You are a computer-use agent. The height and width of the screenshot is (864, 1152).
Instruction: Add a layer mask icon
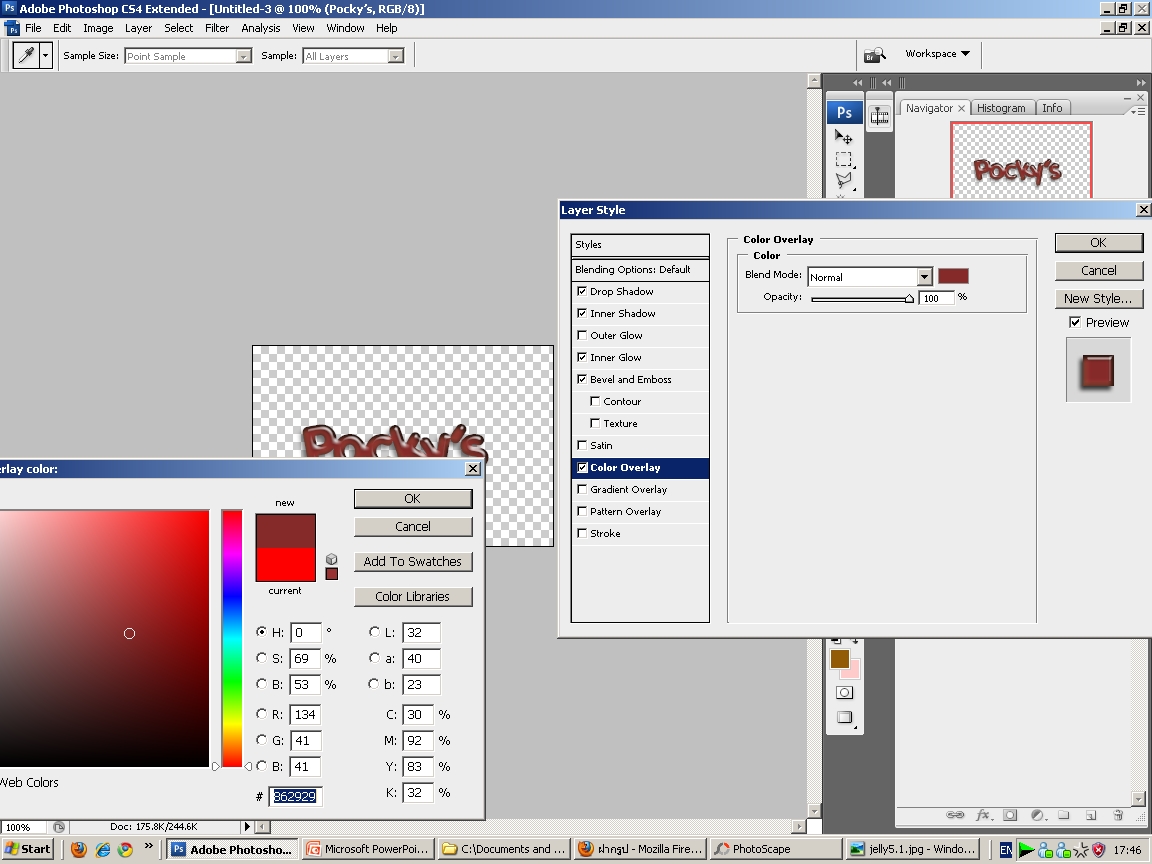[1010, 814]
